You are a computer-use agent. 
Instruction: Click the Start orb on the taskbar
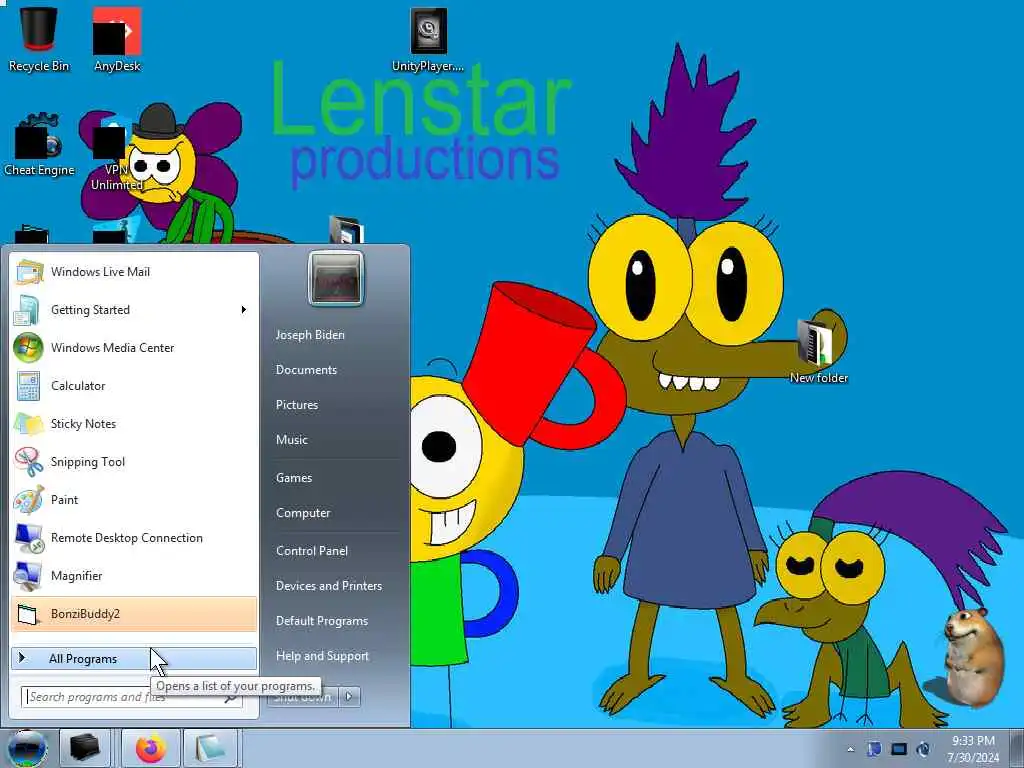tap(27, 748)
